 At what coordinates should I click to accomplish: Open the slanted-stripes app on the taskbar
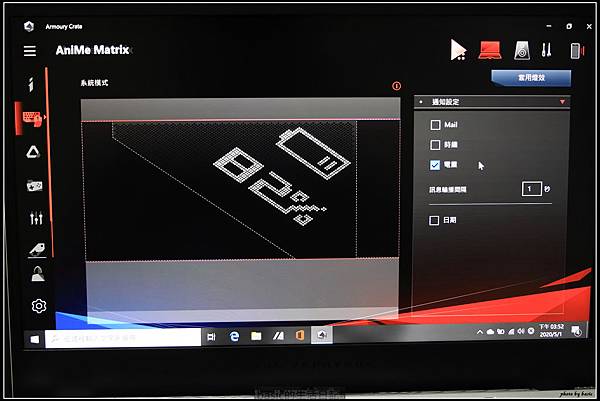(278, 336)
